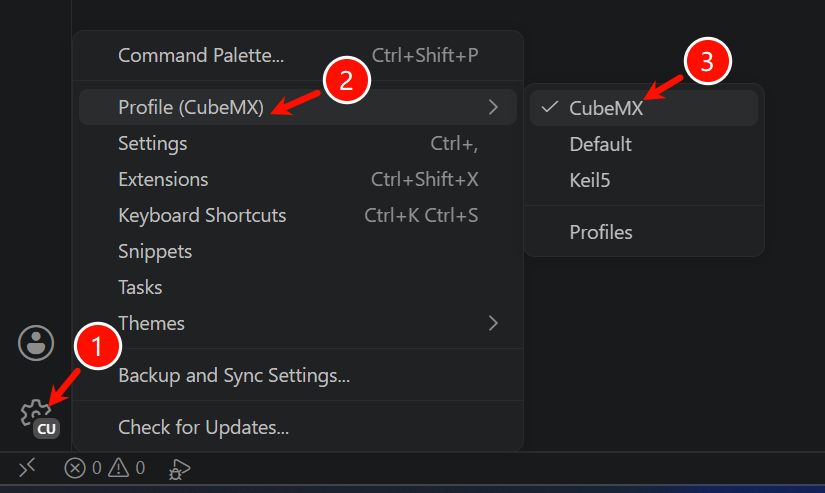The height and width of the screenshot is (493, 825).
Task: Expand the Themes submenu arrow
Action: click(493, 323)
